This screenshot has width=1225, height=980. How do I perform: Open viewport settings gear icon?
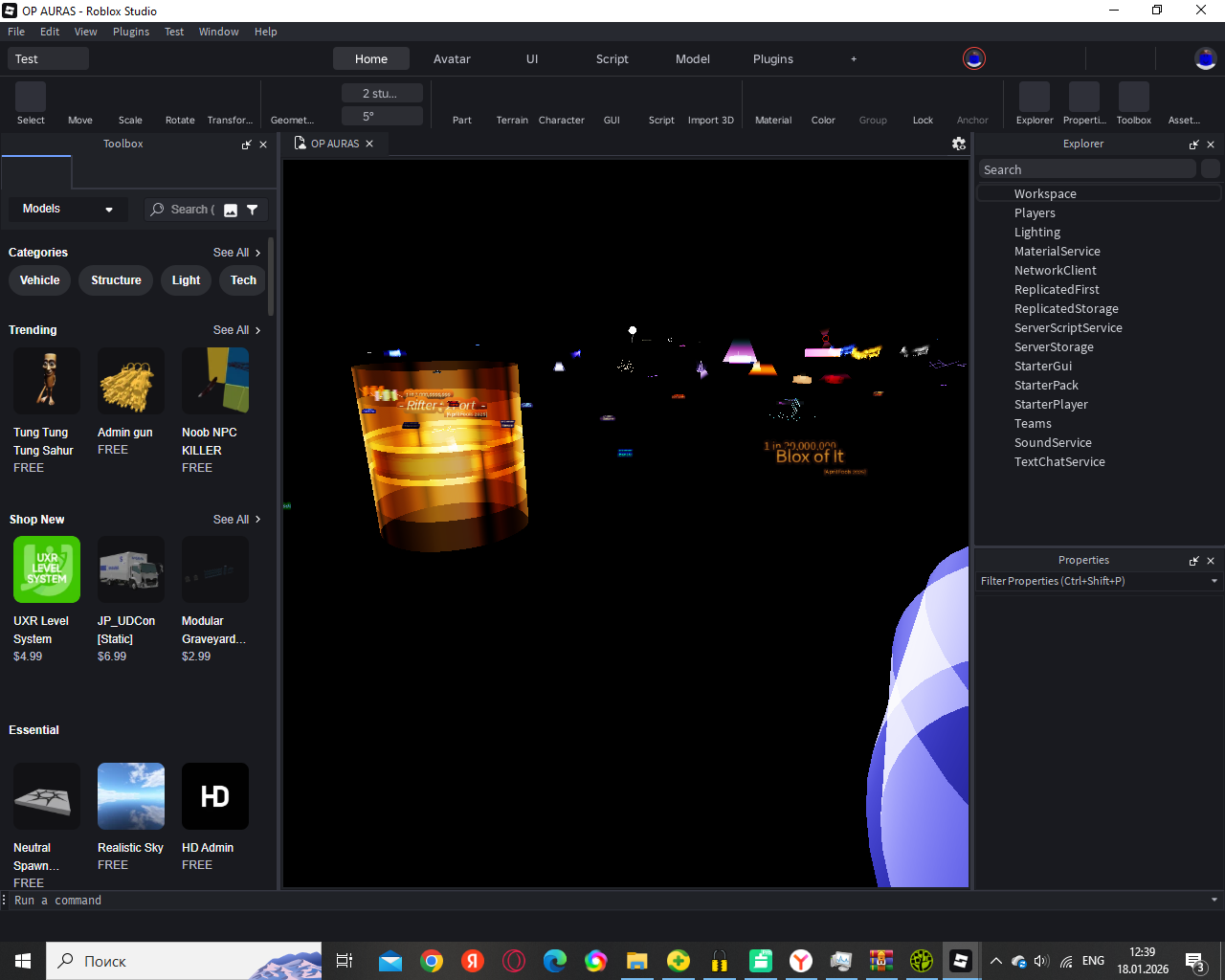coord(958,144)
